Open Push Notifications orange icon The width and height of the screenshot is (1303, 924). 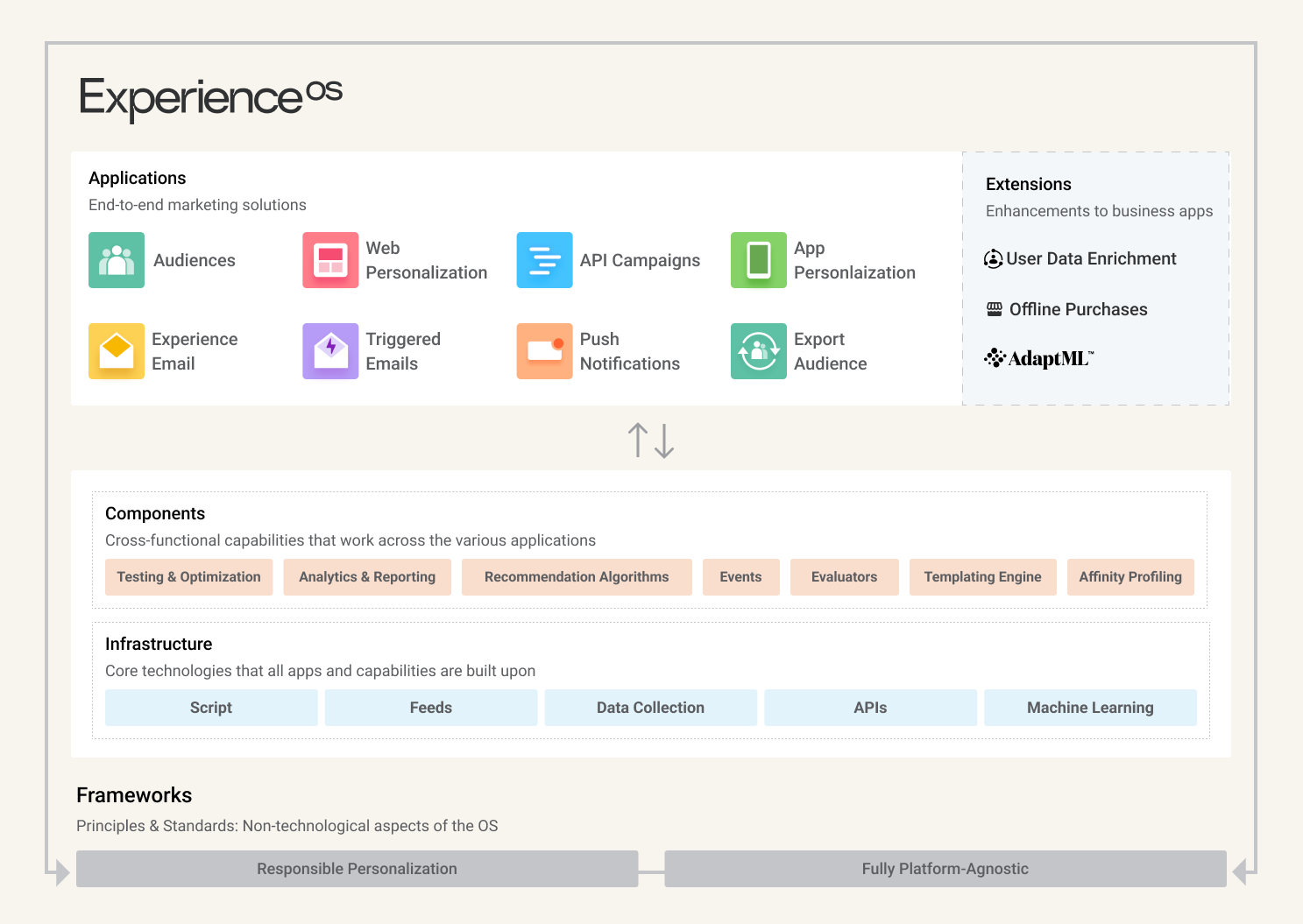pos(544,351)
